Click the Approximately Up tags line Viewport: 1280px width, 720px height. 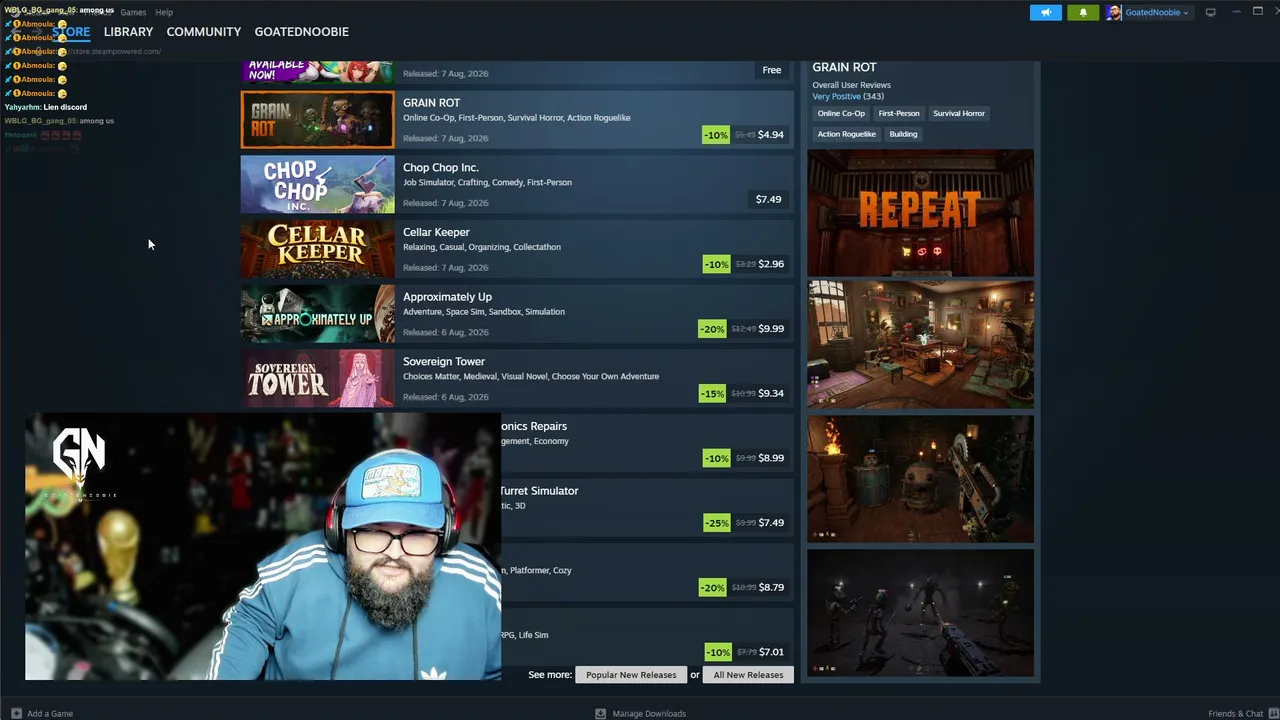(x=484, y=312)
